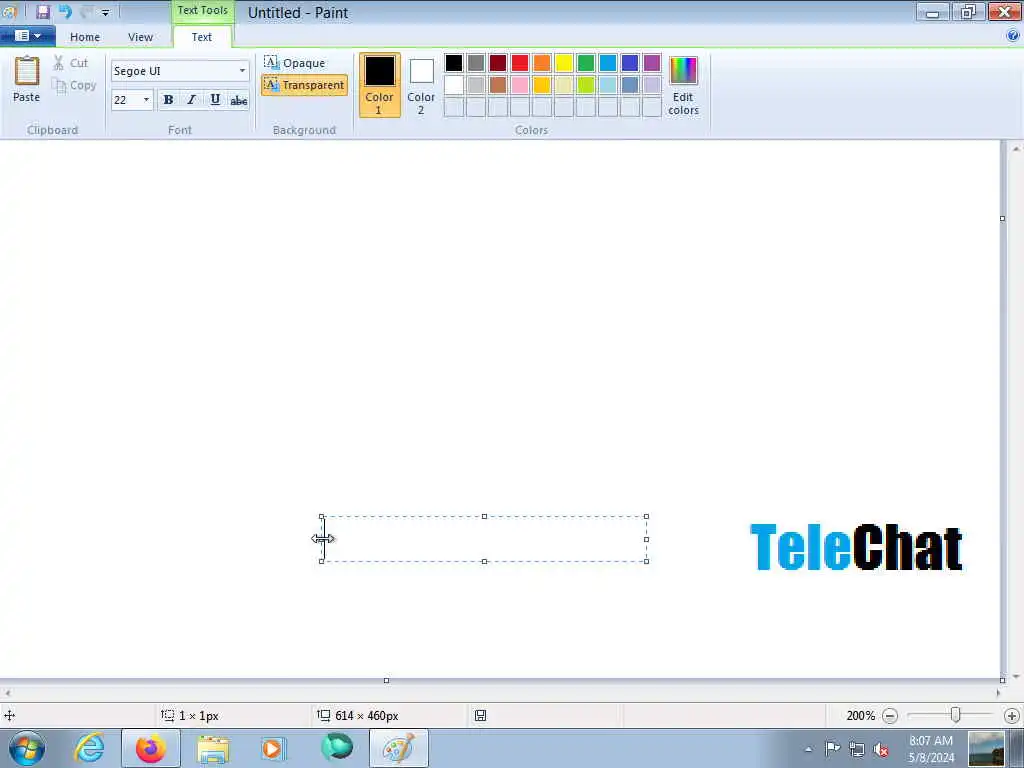
Task: Open Paint Help question mark icon
Action: pos(1013,36)
